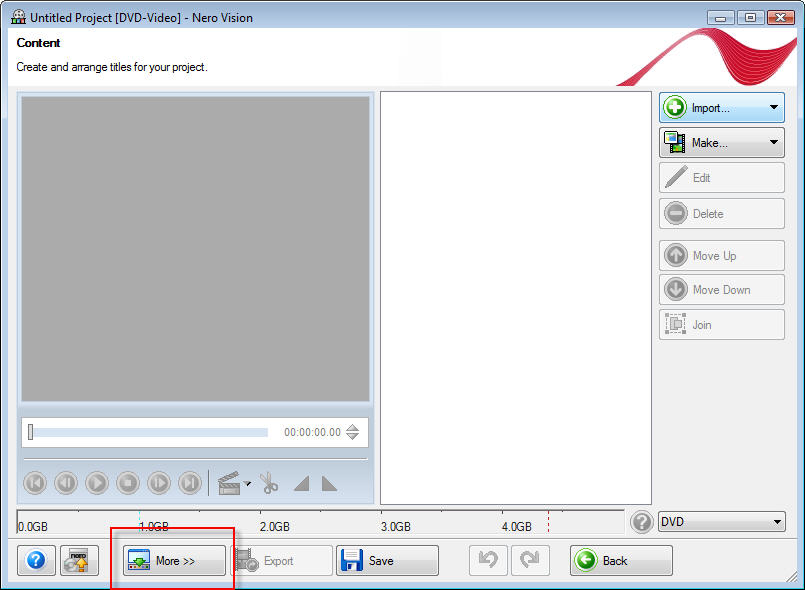
Task: Click the Move Down button
Action: 721,290
